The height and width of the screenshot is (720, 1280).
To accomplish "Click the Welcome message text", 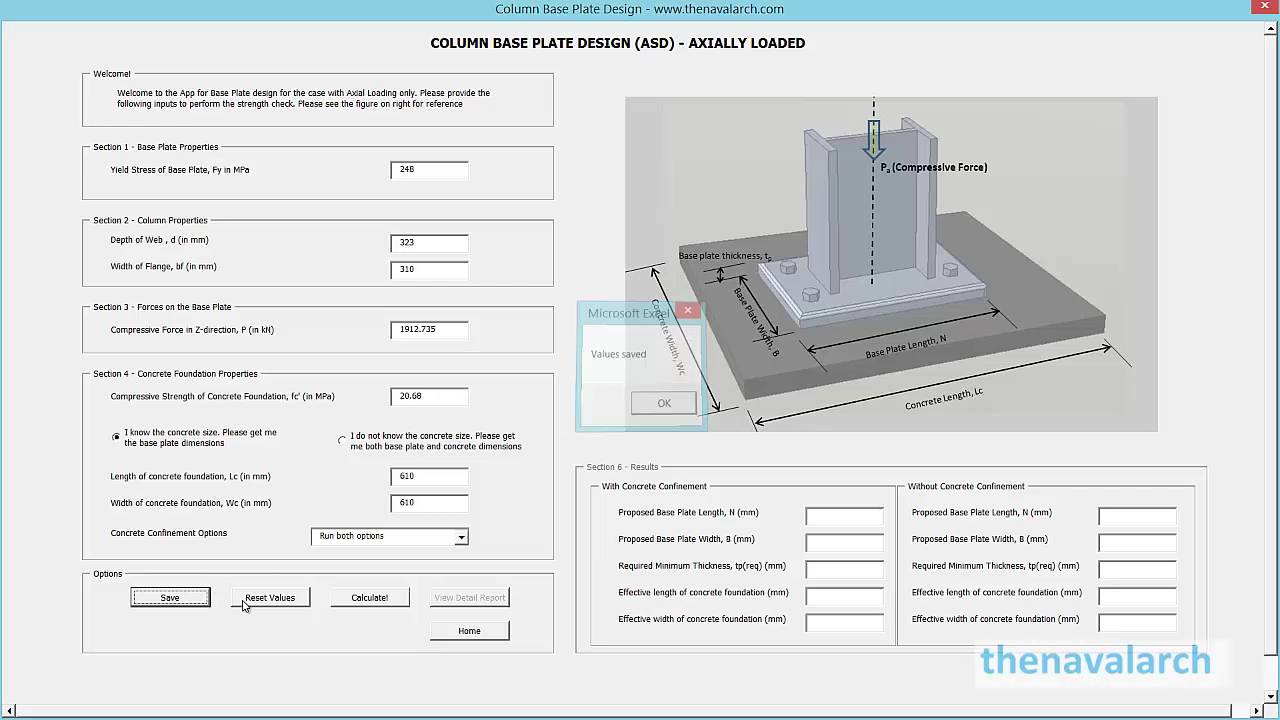I will [x=303, y=98].
